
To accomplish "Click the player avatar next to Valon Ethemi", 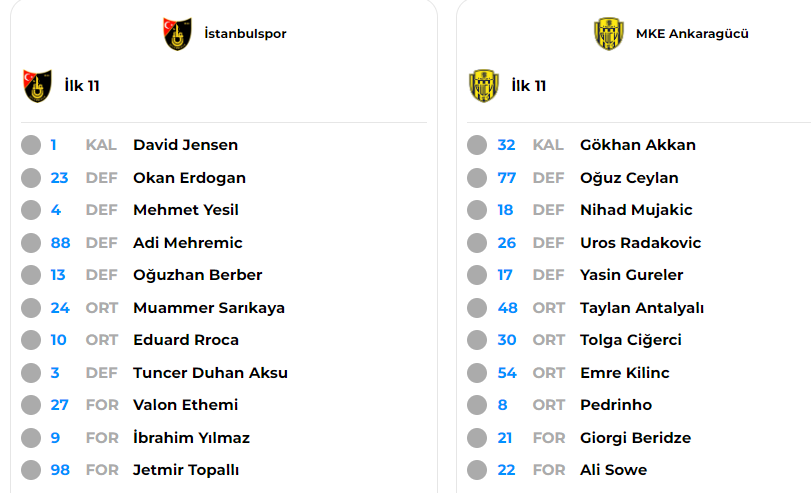I will (31, 405).
